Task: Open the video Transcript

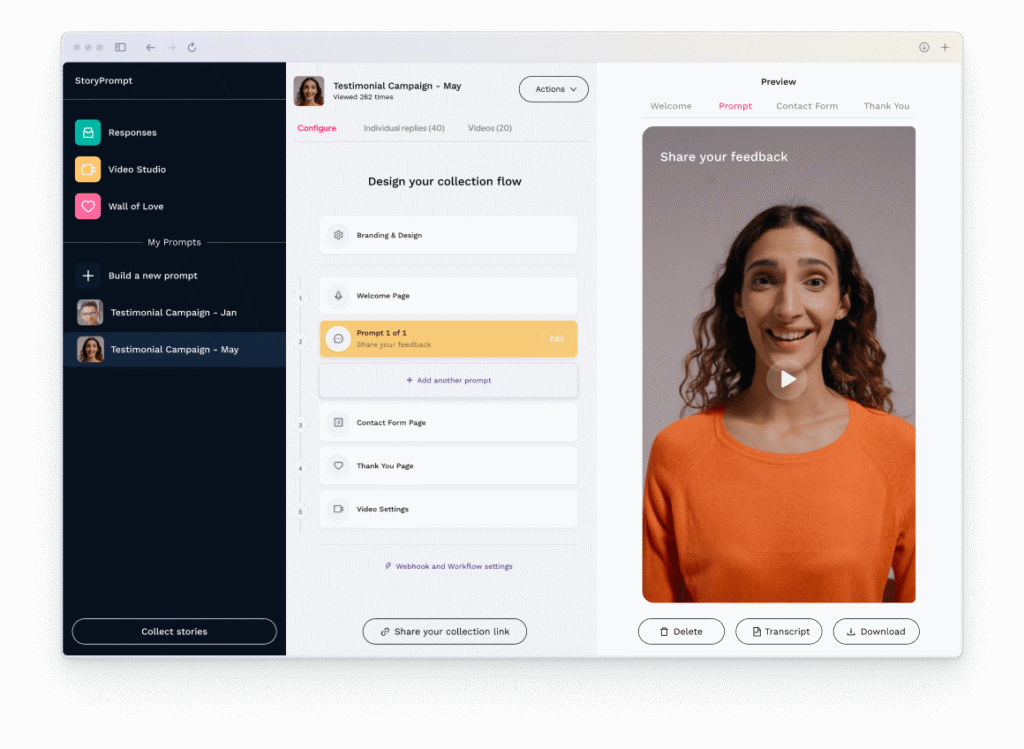Action: coord(778,631)
